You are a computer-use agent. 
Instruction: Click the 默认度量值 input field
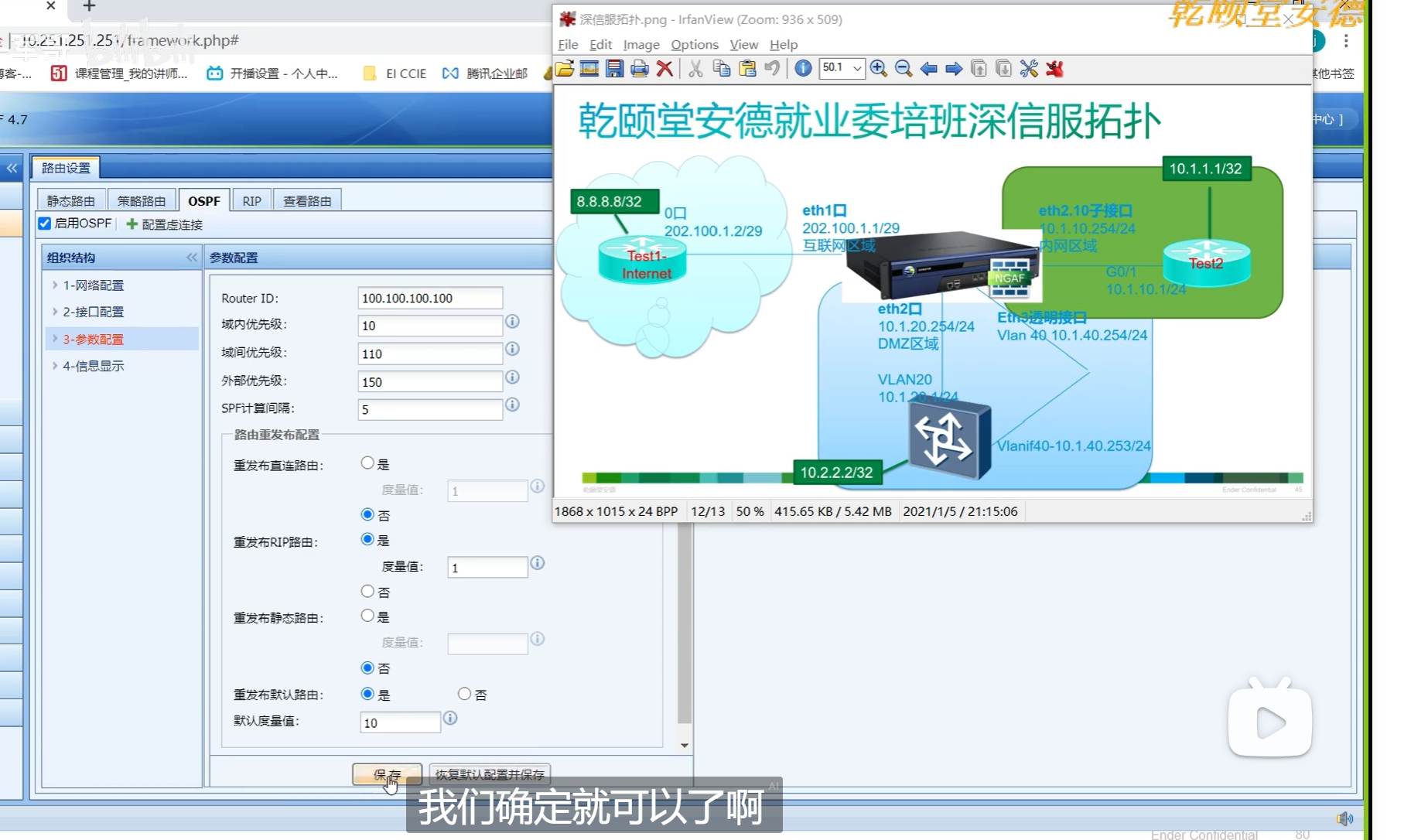click(x=400, y=722)
